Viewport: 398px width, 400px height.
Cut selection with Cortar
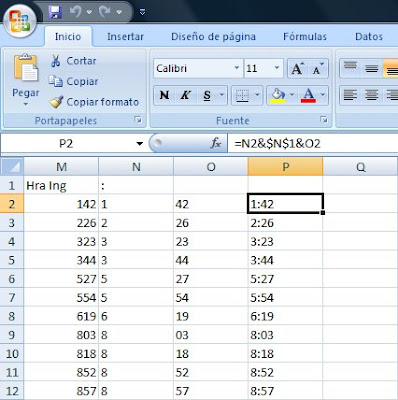[73, 61]
